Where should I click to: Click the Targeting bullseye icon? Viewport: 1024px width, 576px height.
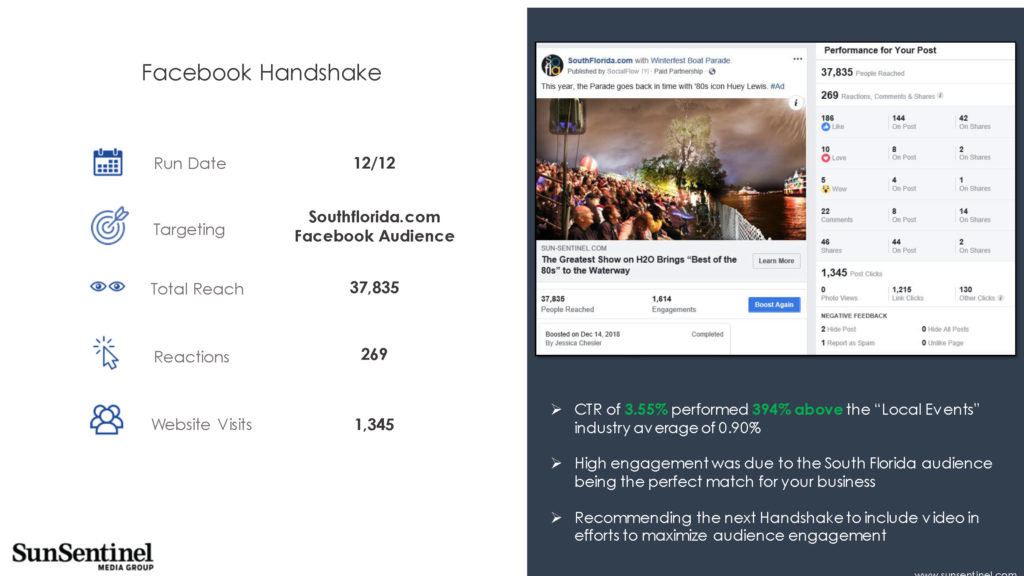point(109,226)
